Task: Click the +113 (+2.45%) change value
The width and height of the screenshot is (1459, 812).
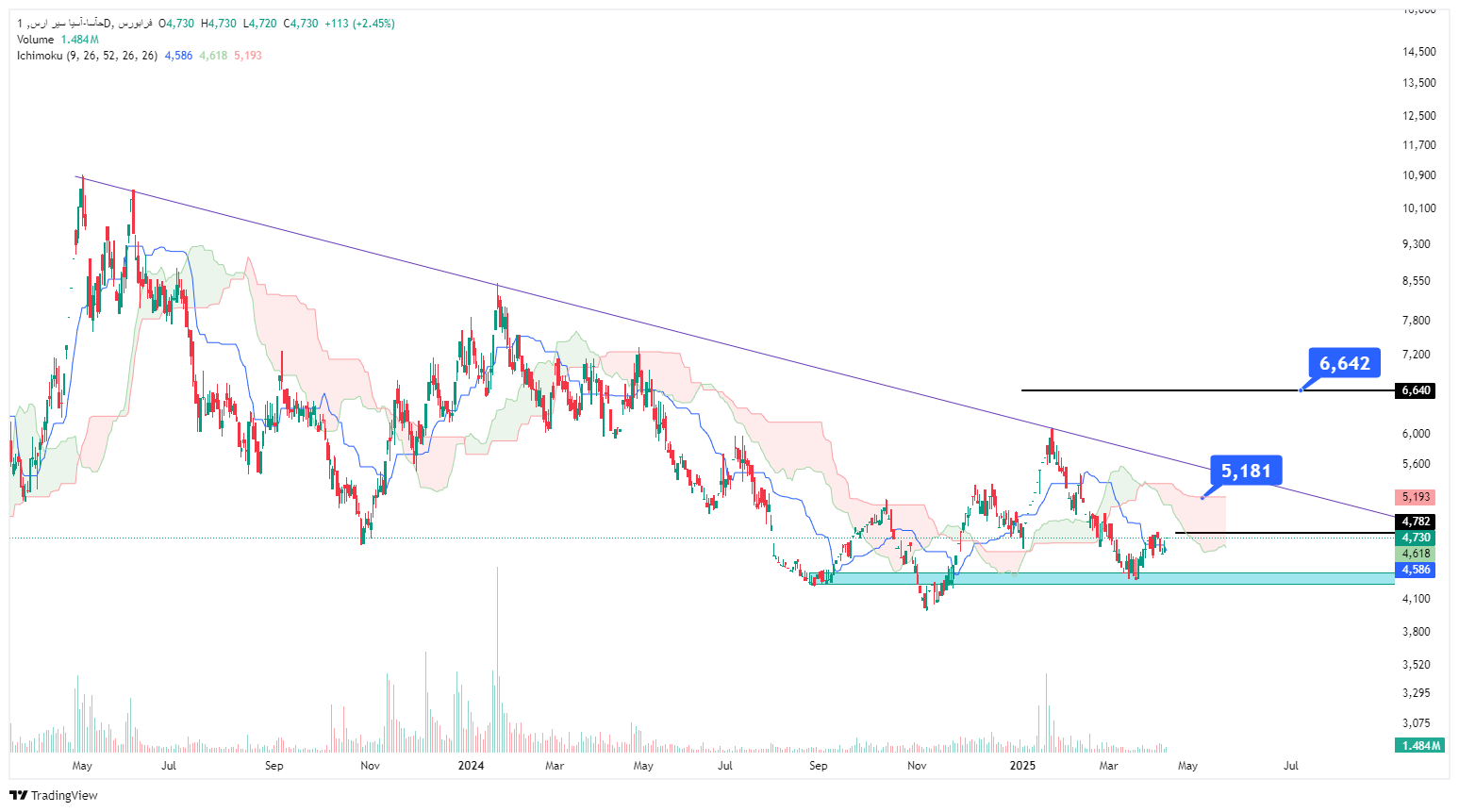Action: point(359,24)
